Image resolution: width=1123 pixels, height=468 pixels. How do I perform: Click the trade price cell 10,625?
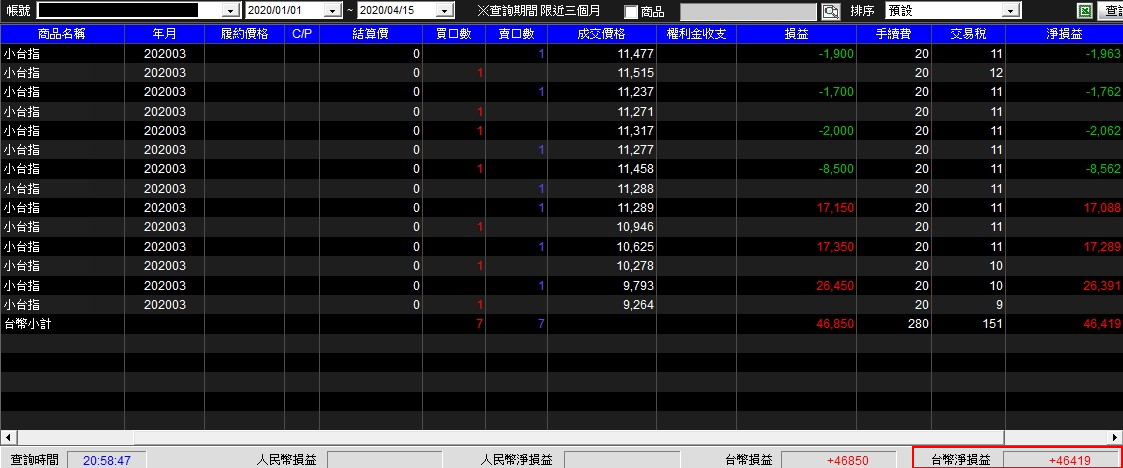(635, 247)
